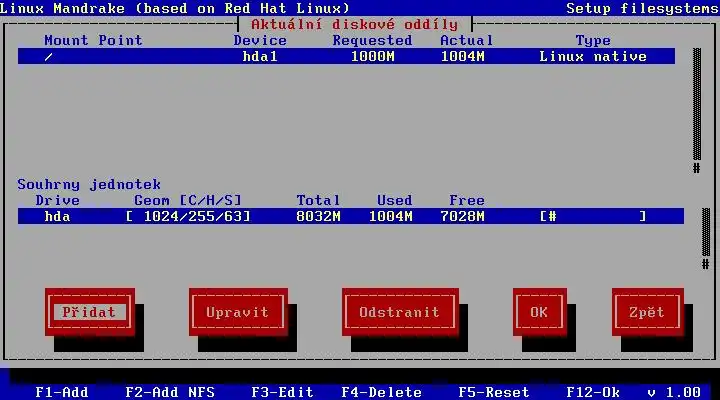This screenshot has height=400, width=720.
Task: Click the F12-Ok shortcut hint
Action: click(593, 392)
